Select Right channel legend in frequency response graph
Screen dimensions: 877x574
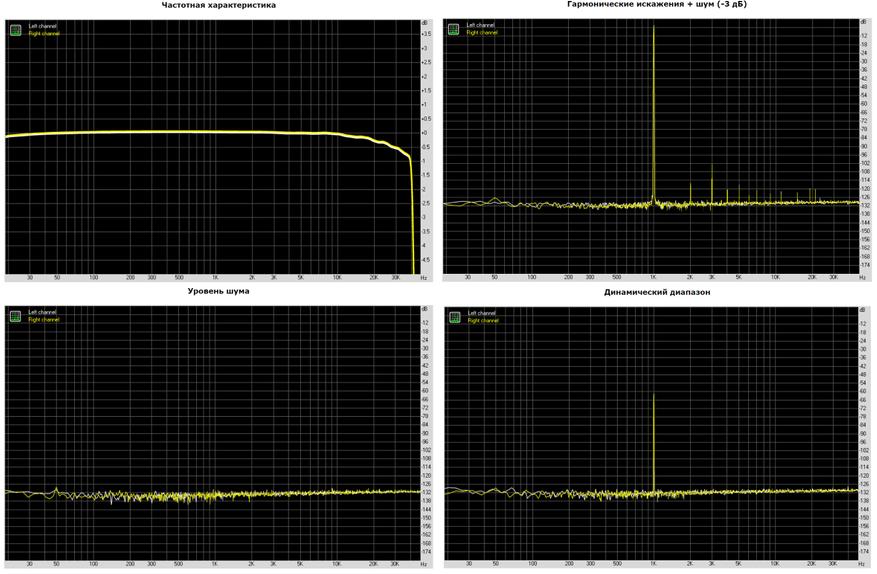[44, 34]
